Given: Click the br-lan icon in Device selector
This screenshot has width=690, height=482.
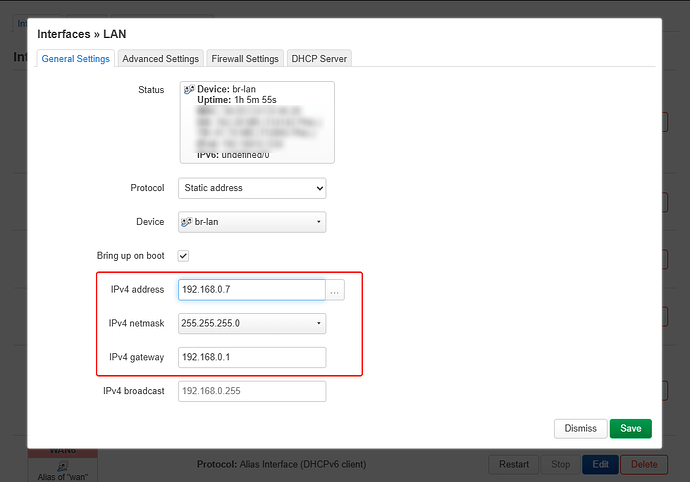Looking at the screenshot, I should click(x=187, y=221).
